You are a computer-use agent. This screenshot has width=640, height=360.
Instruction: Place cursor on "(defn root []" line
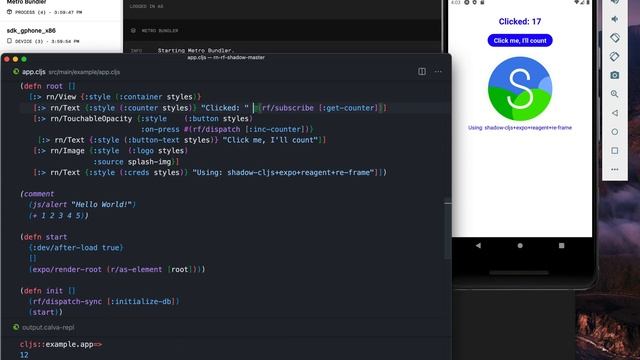coord(48,86)
